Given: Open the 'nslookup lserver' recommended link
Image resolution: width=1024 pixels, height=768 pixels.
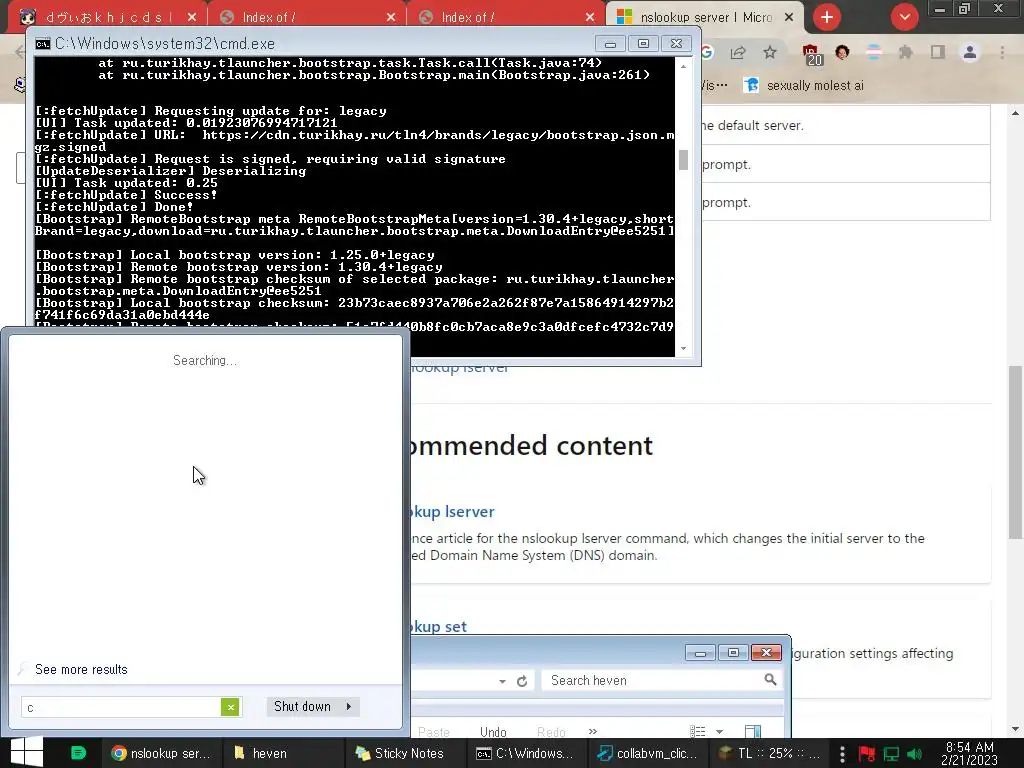Looking at the screenshot, I should click(451, 511).
